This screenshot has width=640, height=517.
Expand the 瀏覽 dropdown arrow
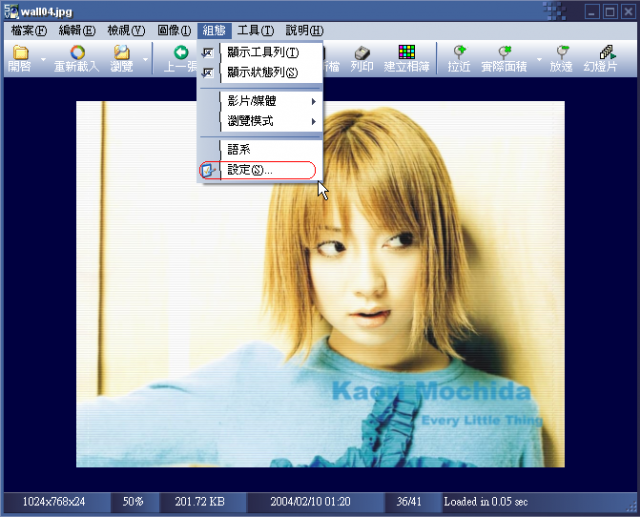[x=145, y=60]
